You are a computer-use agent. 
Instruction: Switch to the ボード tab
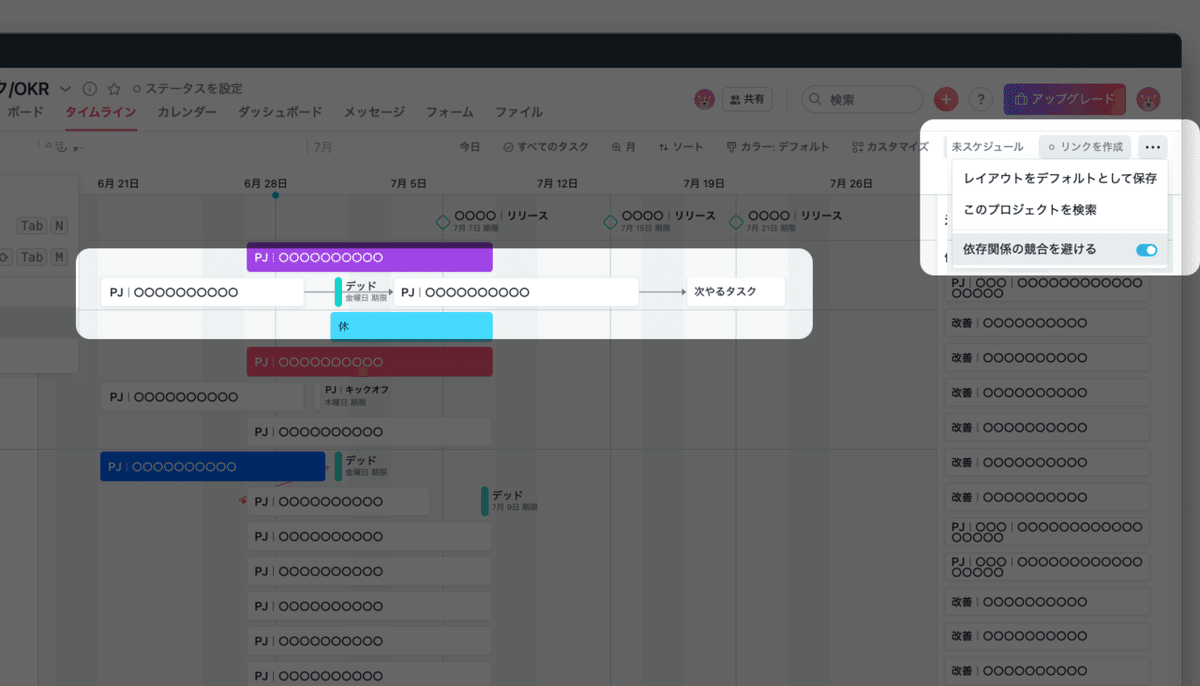pyautogui.click(x=26, y=112)
